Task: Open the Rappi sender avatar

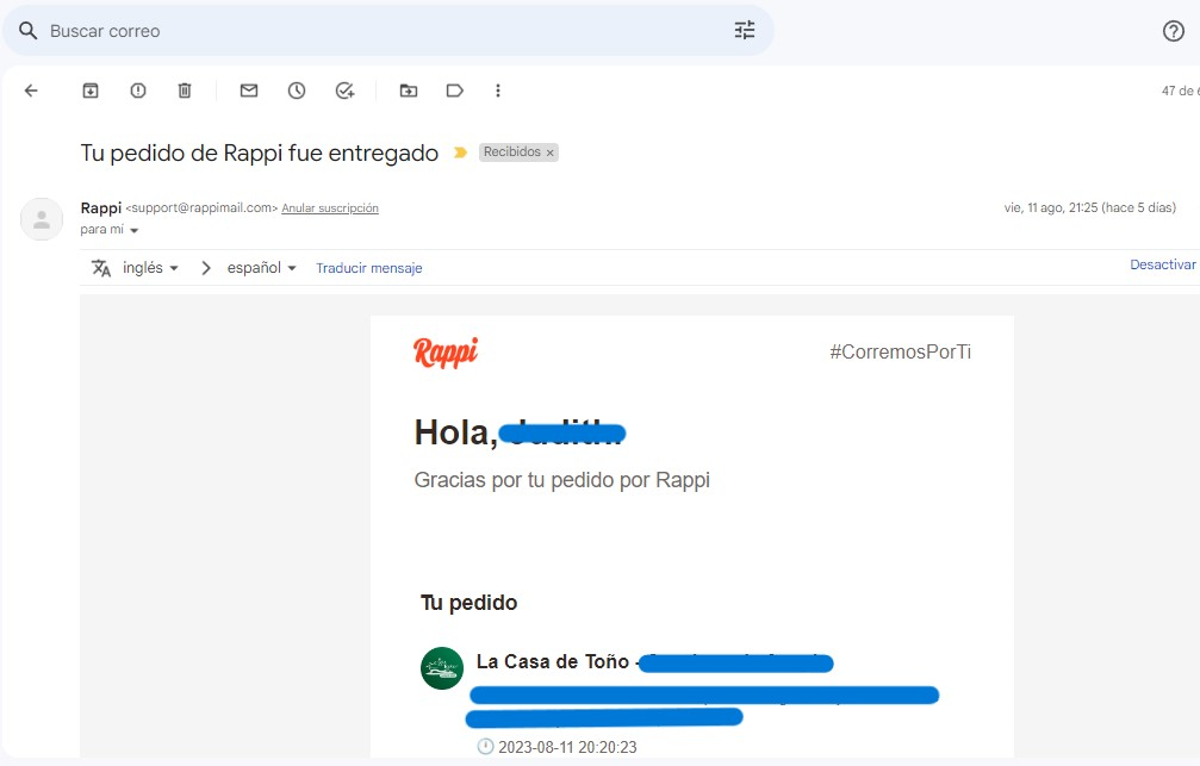Action: coord(42,219)
